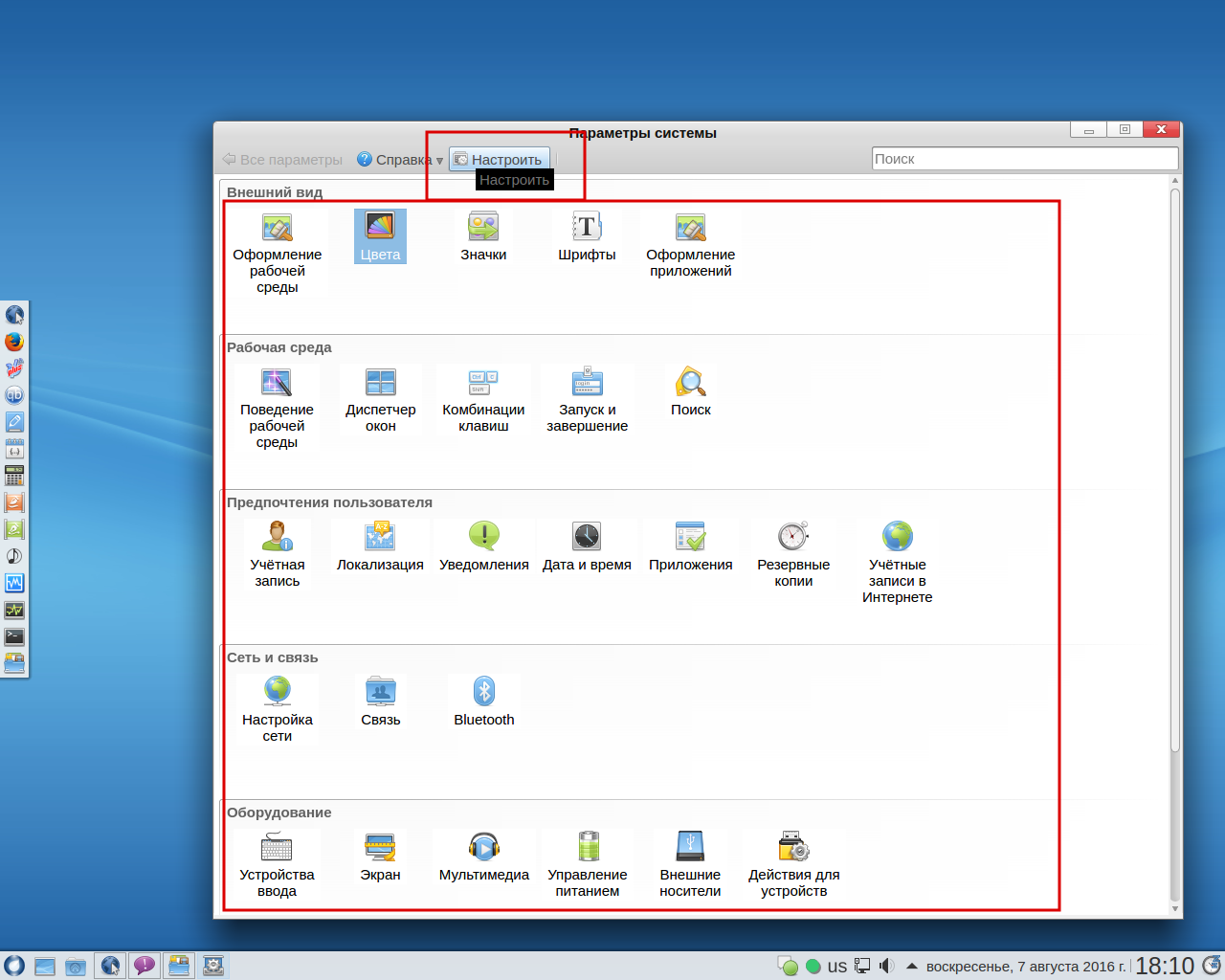Launch Firefox from the left side panel

click(x=14, y=342)
